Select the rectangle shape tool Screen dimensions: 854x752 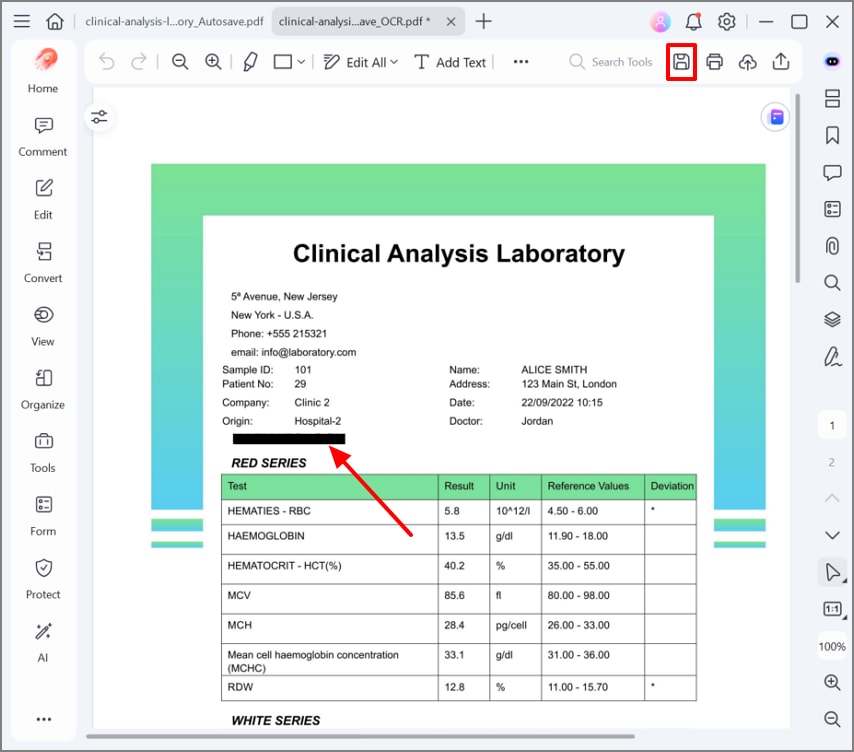(283, 62)
